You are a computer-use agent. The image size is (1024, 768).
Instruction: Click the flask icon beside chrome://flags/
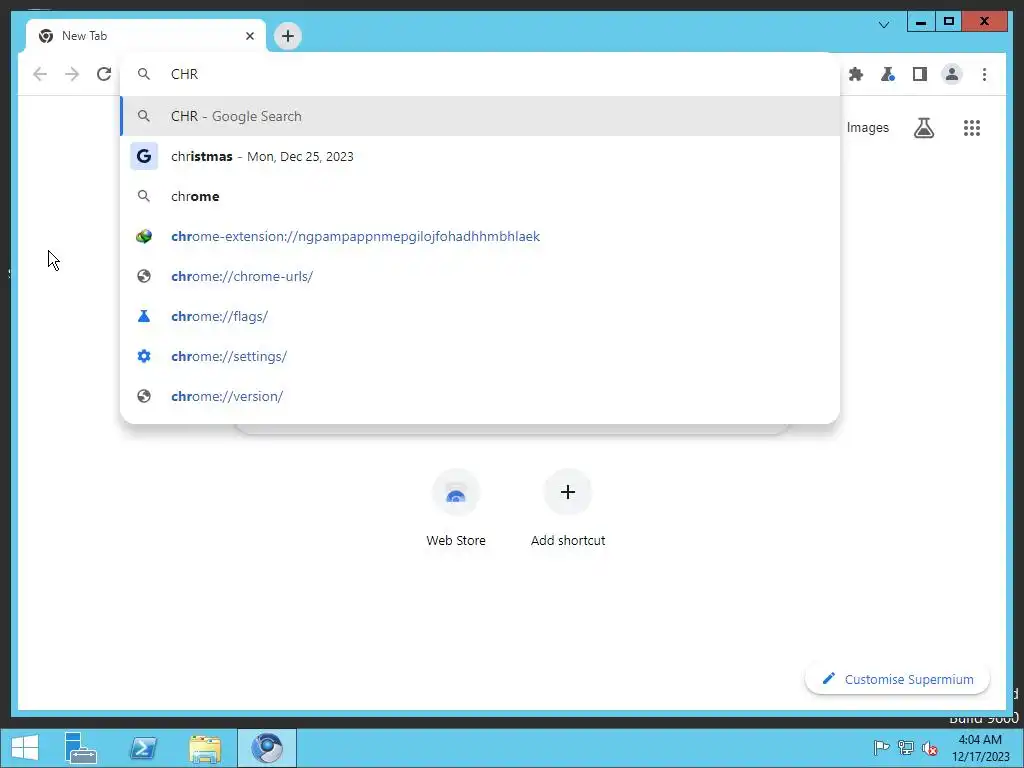(144, 316)
